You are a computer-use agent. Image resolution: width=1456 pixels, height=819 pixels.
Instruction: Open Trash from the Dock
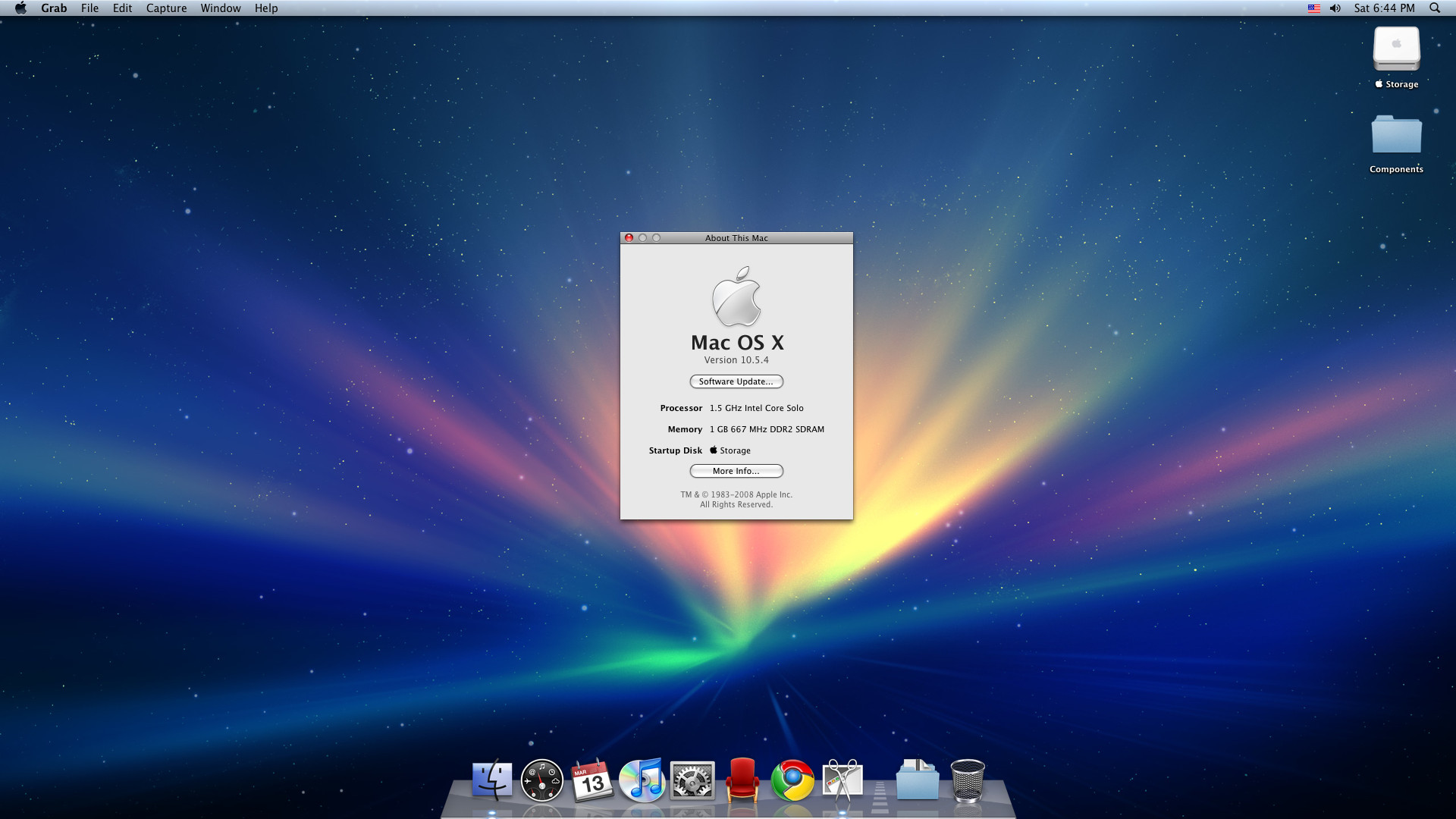click(x=967, y=781)
